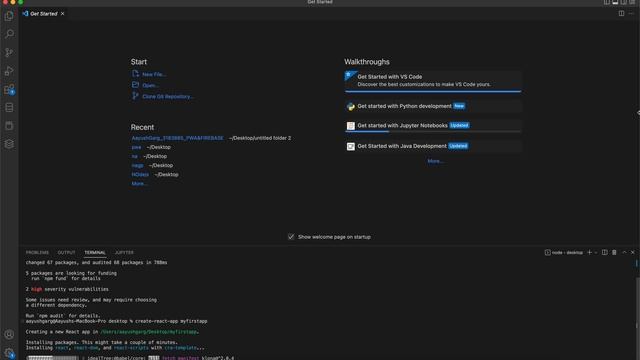Toggle bottom panel layout icon in title bar
Screen dimensions: 640x360
(615, 2)
